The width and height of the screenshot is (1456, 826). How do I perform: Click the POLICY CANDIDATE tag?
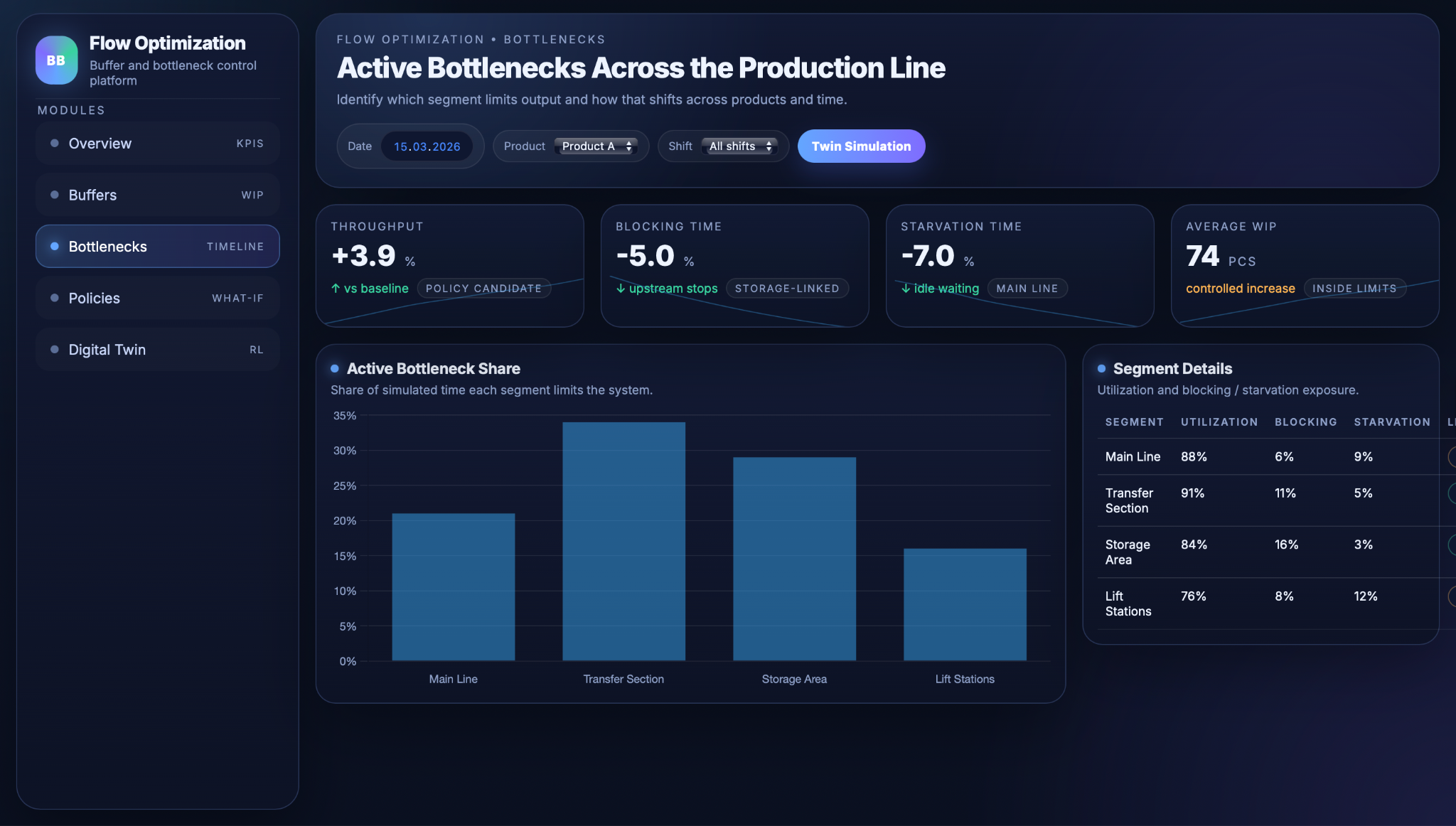483,289
